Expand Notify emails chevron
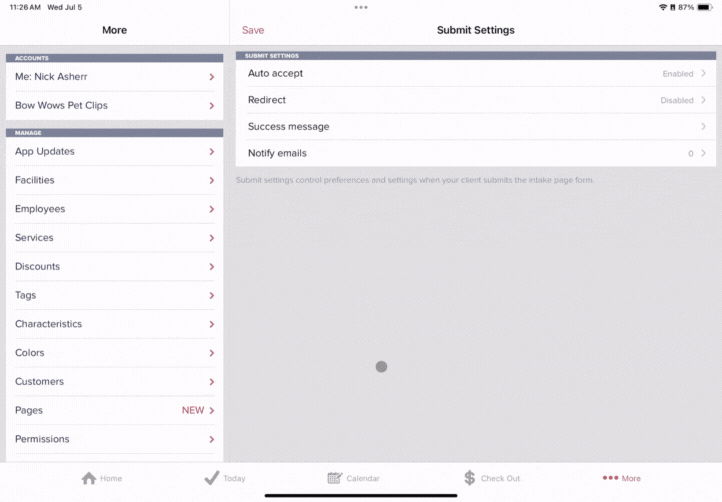 point(703,153)
